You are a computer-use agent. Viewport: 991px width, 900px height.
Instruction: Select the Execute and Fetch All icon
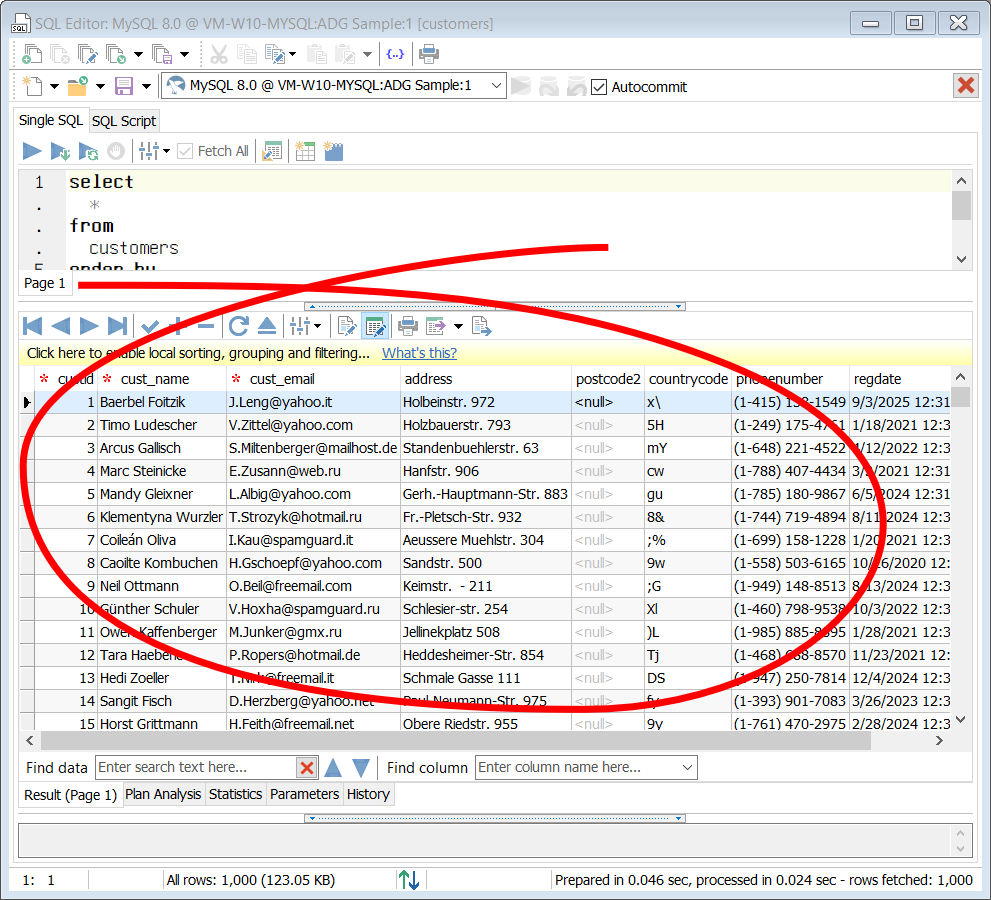click(60, 150)
